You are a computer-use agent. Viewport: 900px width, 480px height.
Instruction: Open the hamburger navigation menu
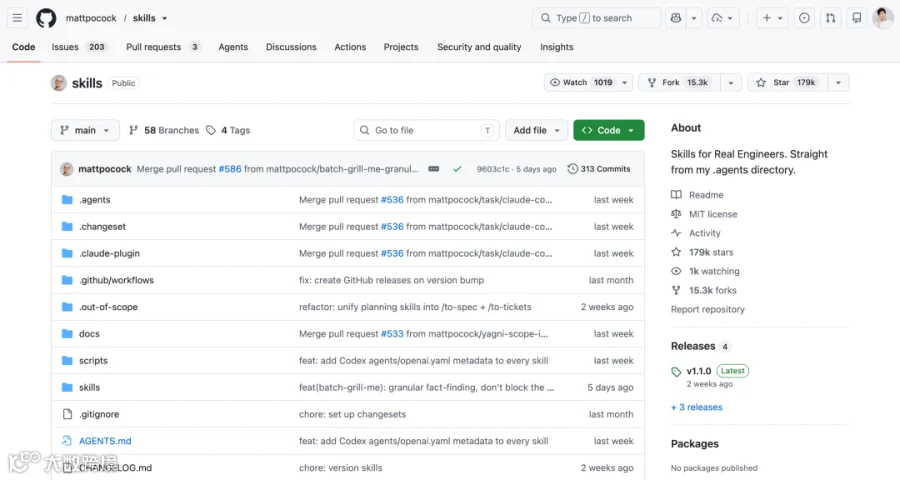tap(17, 18)
